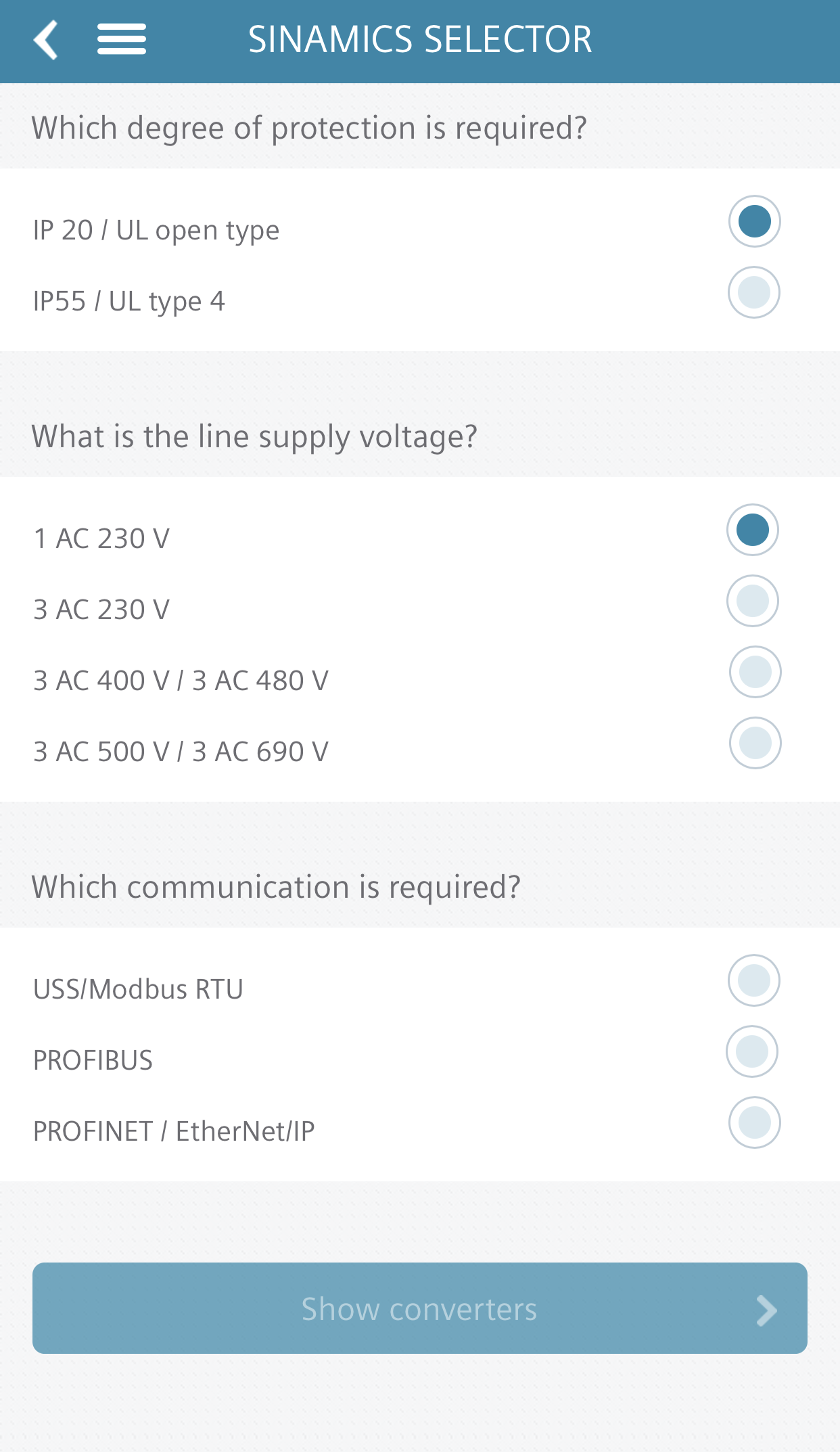Choose the 1 AC 230 V radio button
The image size is (840, 1452).
pos(753,530)
